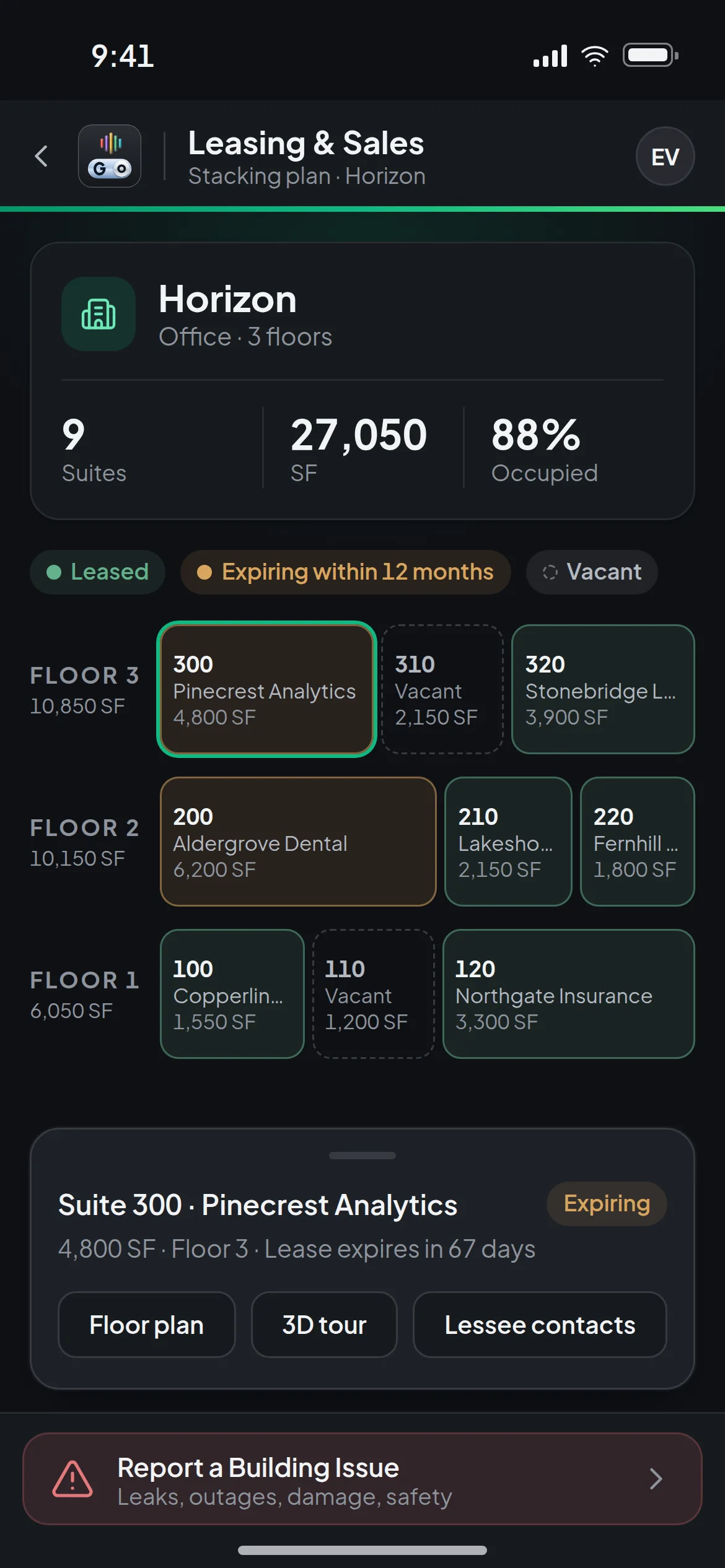This screenshot has width=725, height=1568.
Task: Open the app logo icon
Action: point(110,156)
